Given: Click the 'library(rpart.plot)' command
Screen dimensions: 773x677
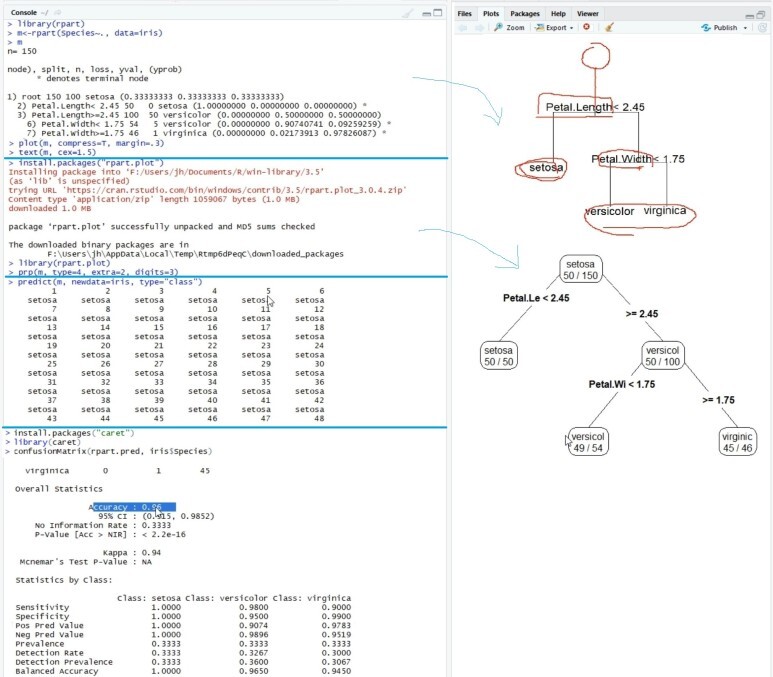Looking at the screenshot, I should click(x=59, y=263).
